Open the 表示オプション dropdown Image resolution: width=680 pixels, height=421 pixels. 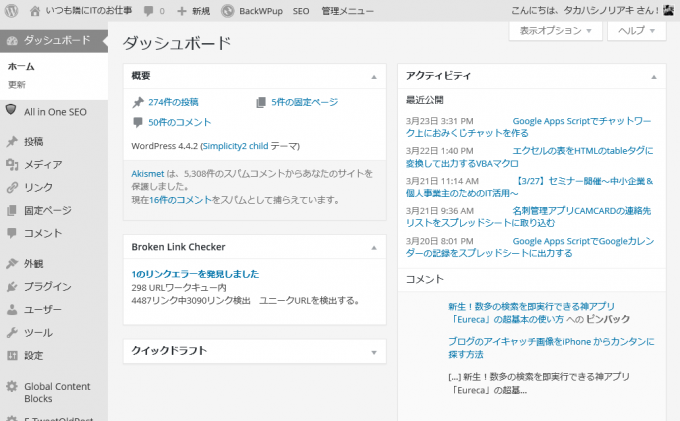click(556, 30)
